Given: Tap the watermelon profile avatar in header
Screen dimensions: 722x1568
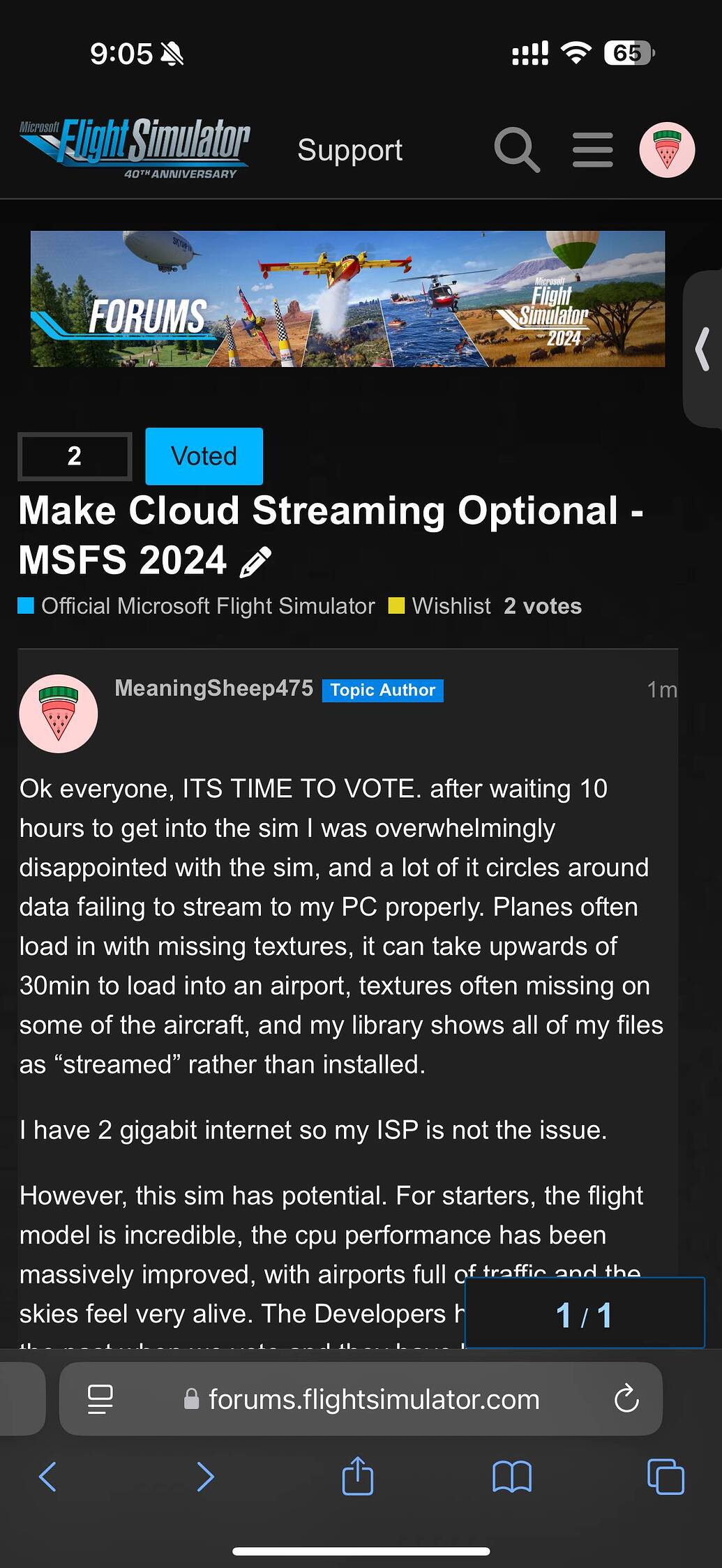Looking at the screenshot, I should click(x=667, y=150).
